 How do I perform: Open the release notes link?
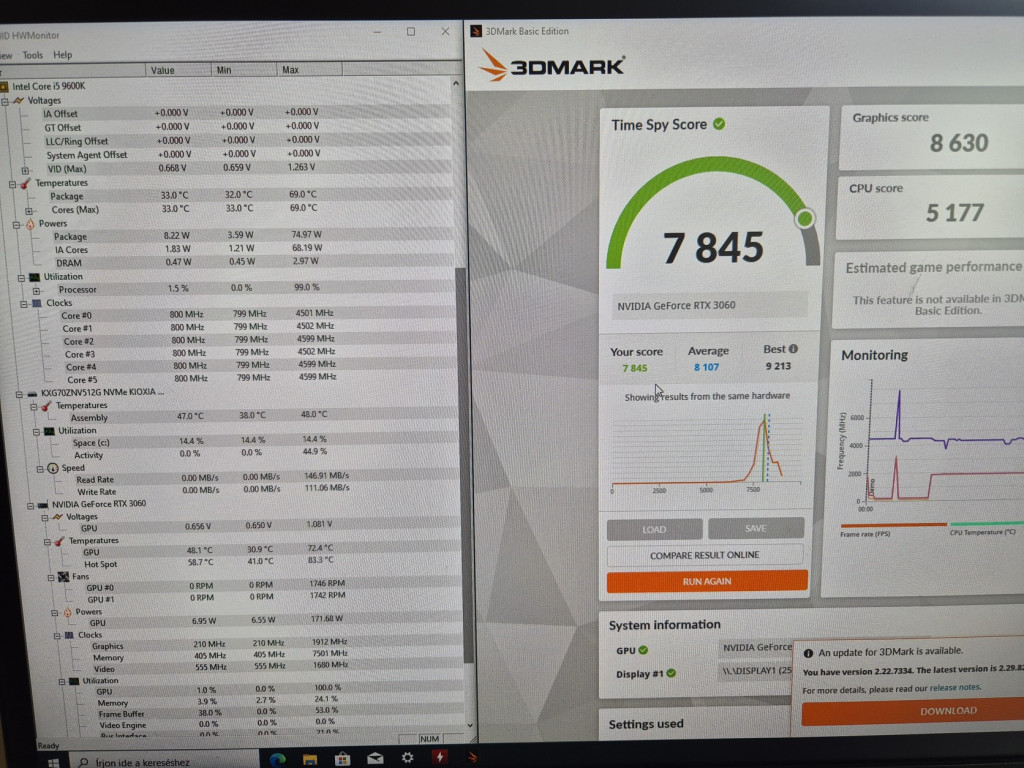pyautogui.click(x=955, y=688)
